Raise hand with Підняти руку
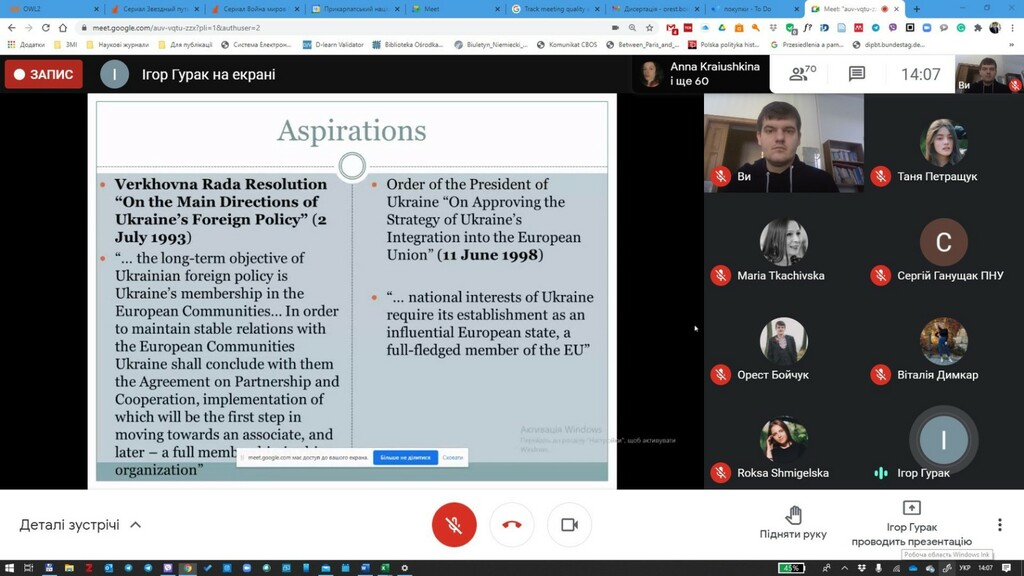This screenshot has height=576, width=1024. point(793,522)
